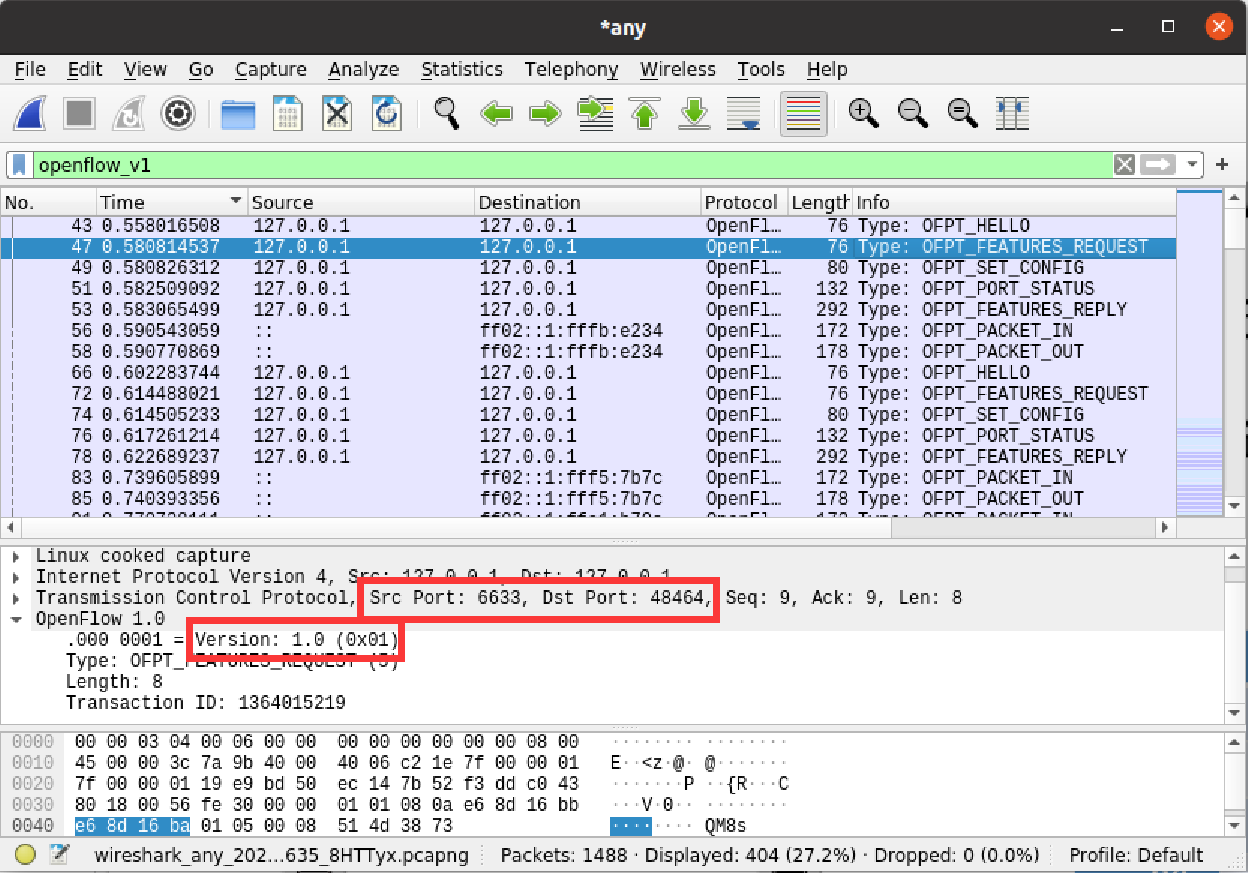Reload this capture file
The image size is (1248, 873).
387,113
